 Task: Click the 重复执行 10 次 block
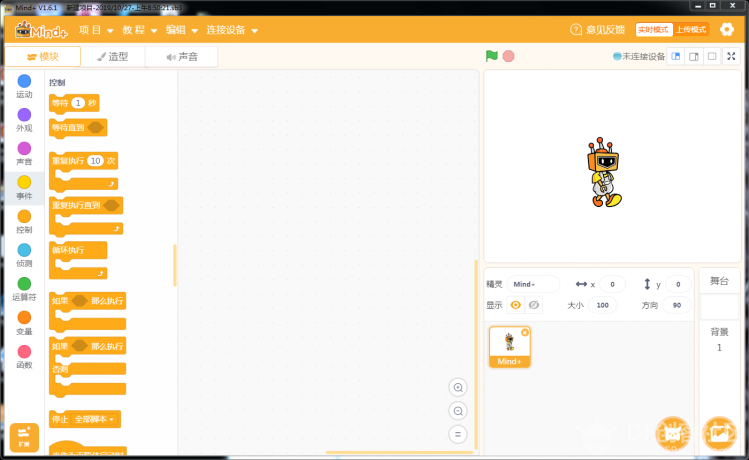tap(84, 171)
